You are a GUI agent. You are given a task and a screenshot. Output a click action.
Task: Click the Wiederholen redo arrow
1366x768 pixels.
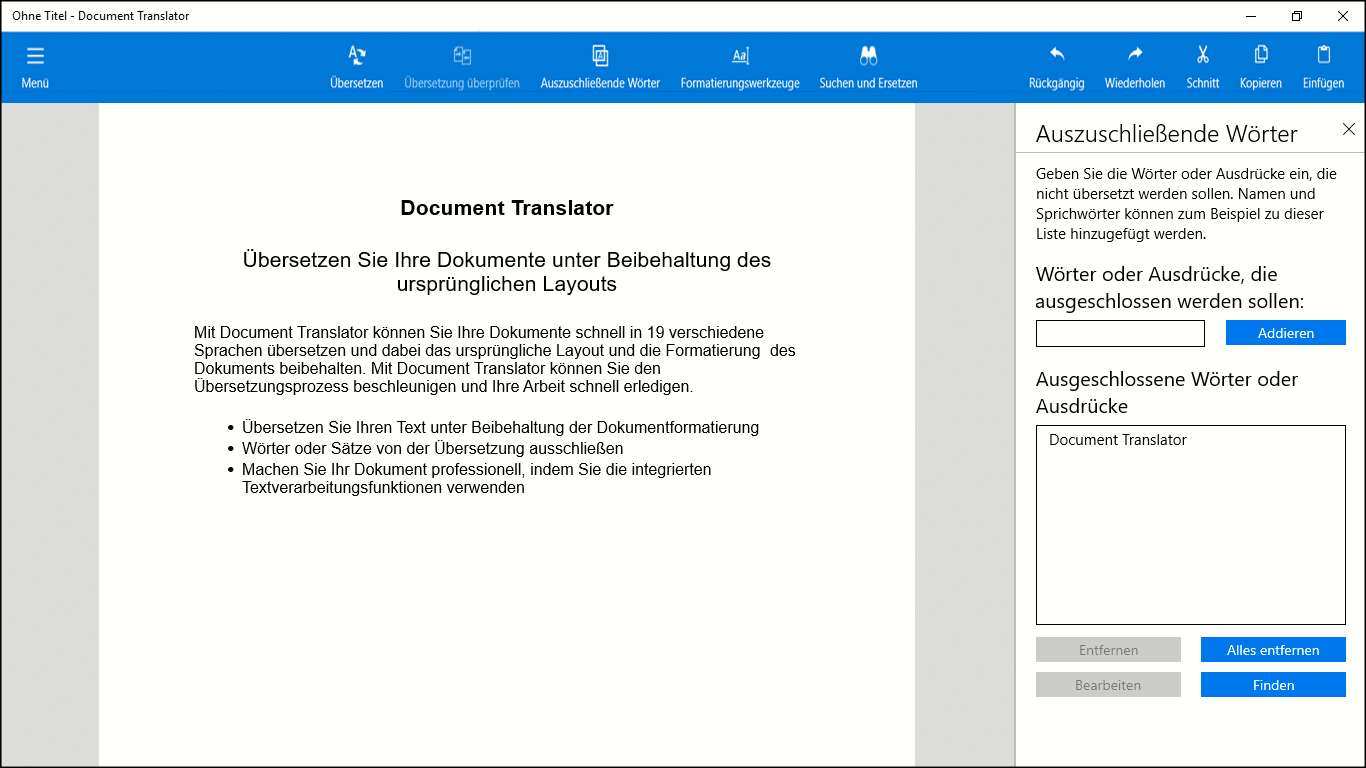point(1134,55)
